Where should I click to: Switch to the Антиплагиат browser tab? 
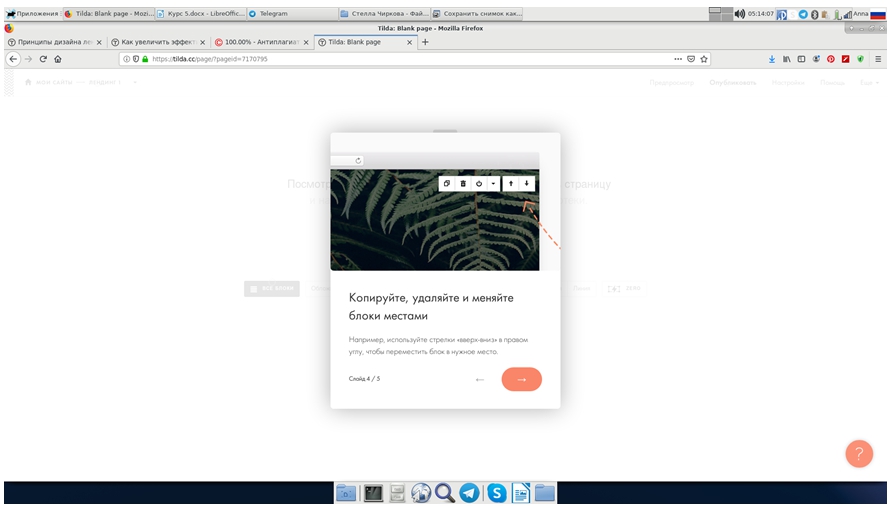click(256, 42)
